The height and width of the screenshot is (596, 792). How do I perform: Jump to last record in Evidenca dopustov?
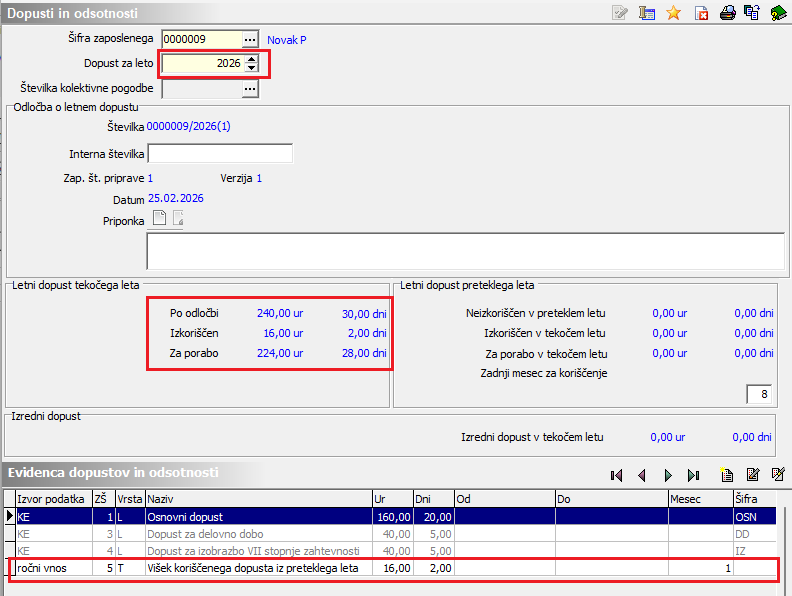click(693, 475)
